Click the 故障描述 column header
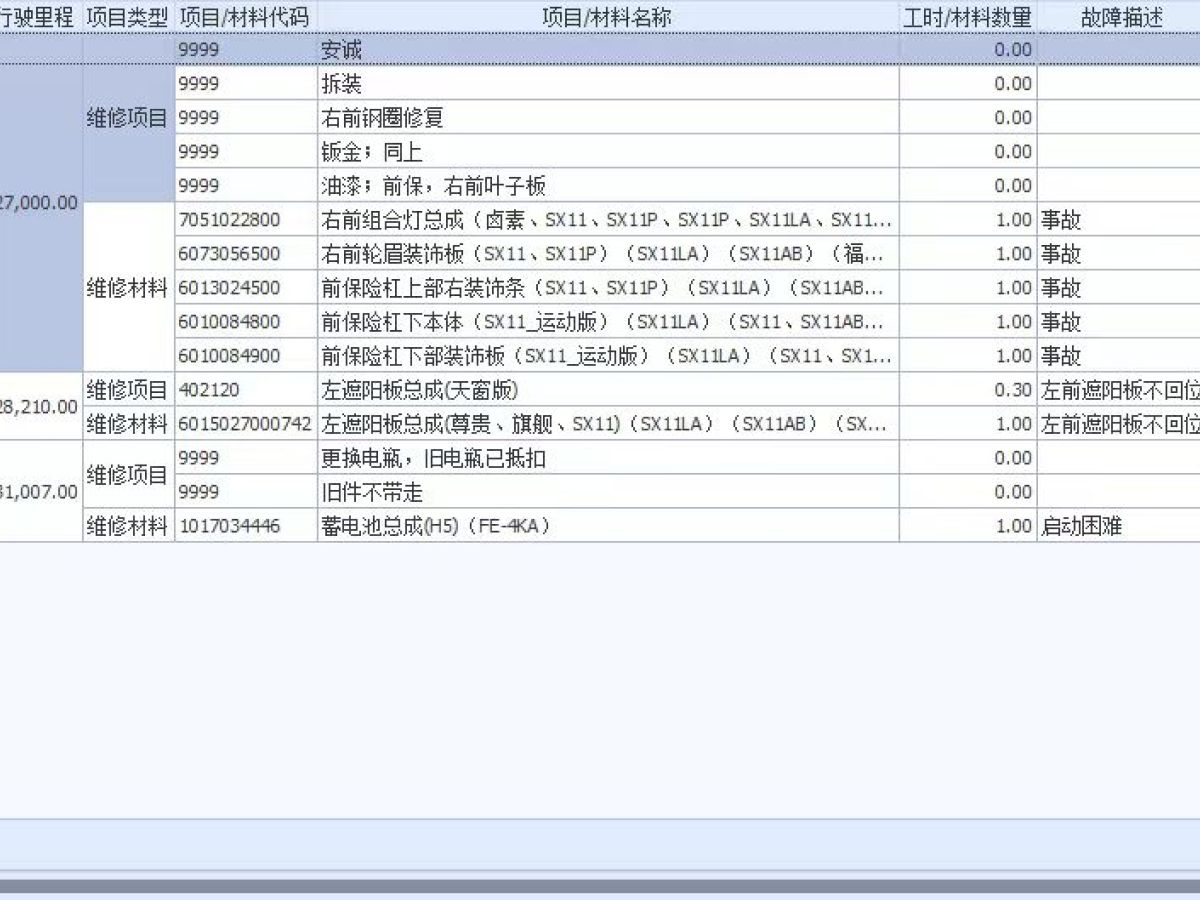This screenshot has width=1200, height=900. point(1119,17)
